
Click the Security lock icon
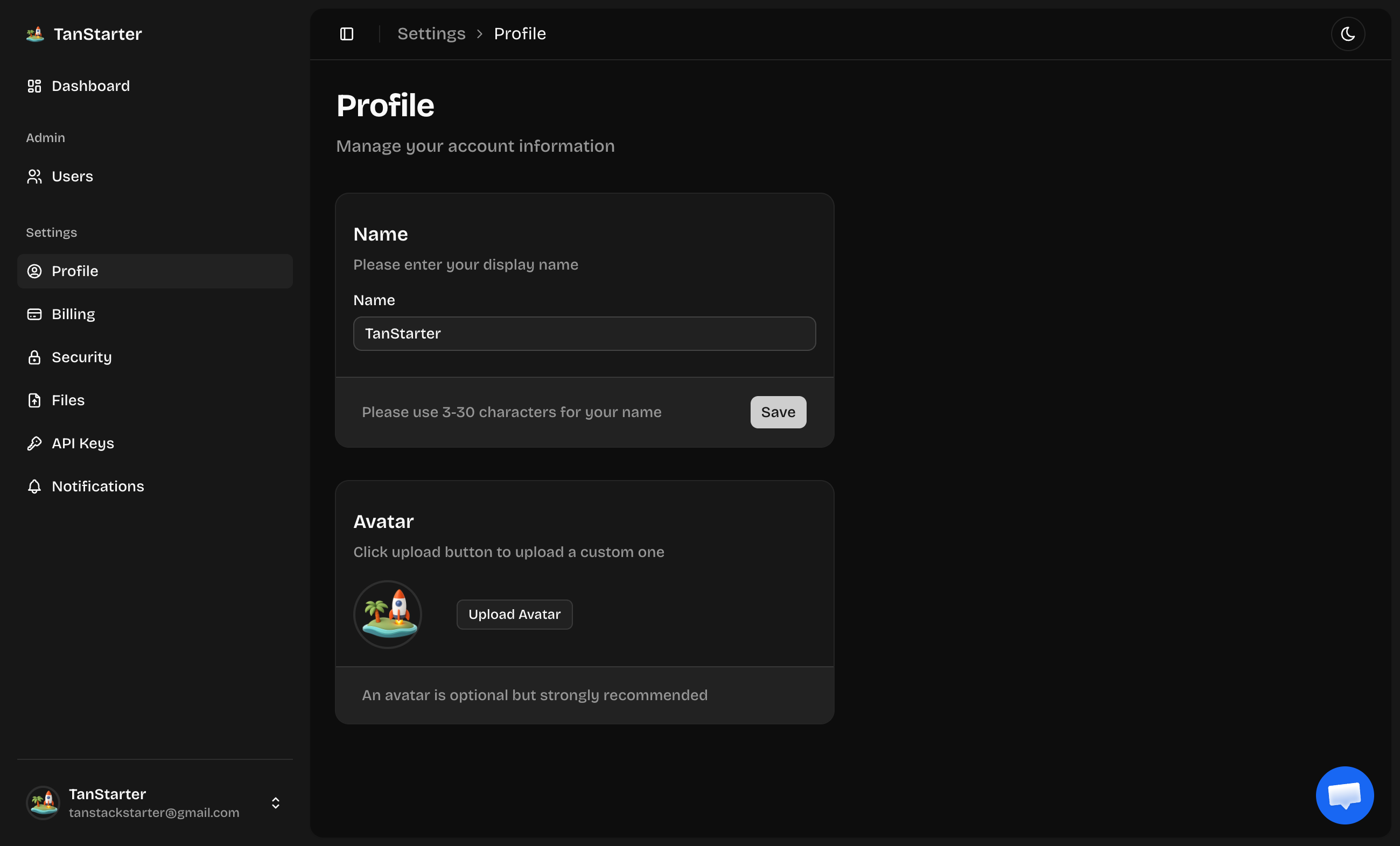tap(34, 357)
